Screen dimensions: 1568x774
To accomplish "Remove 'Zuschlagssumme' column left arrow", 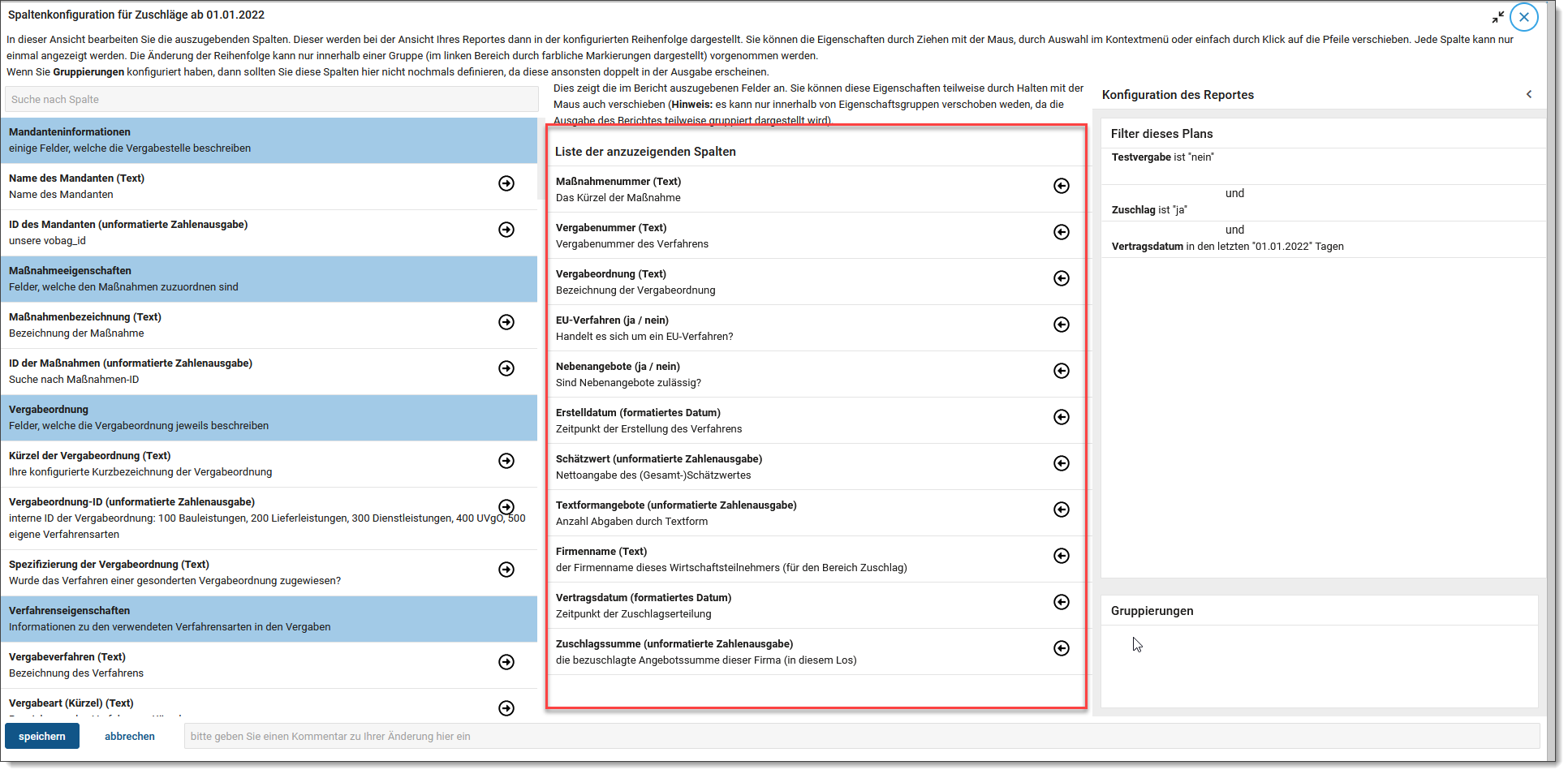I will 1062,648.
